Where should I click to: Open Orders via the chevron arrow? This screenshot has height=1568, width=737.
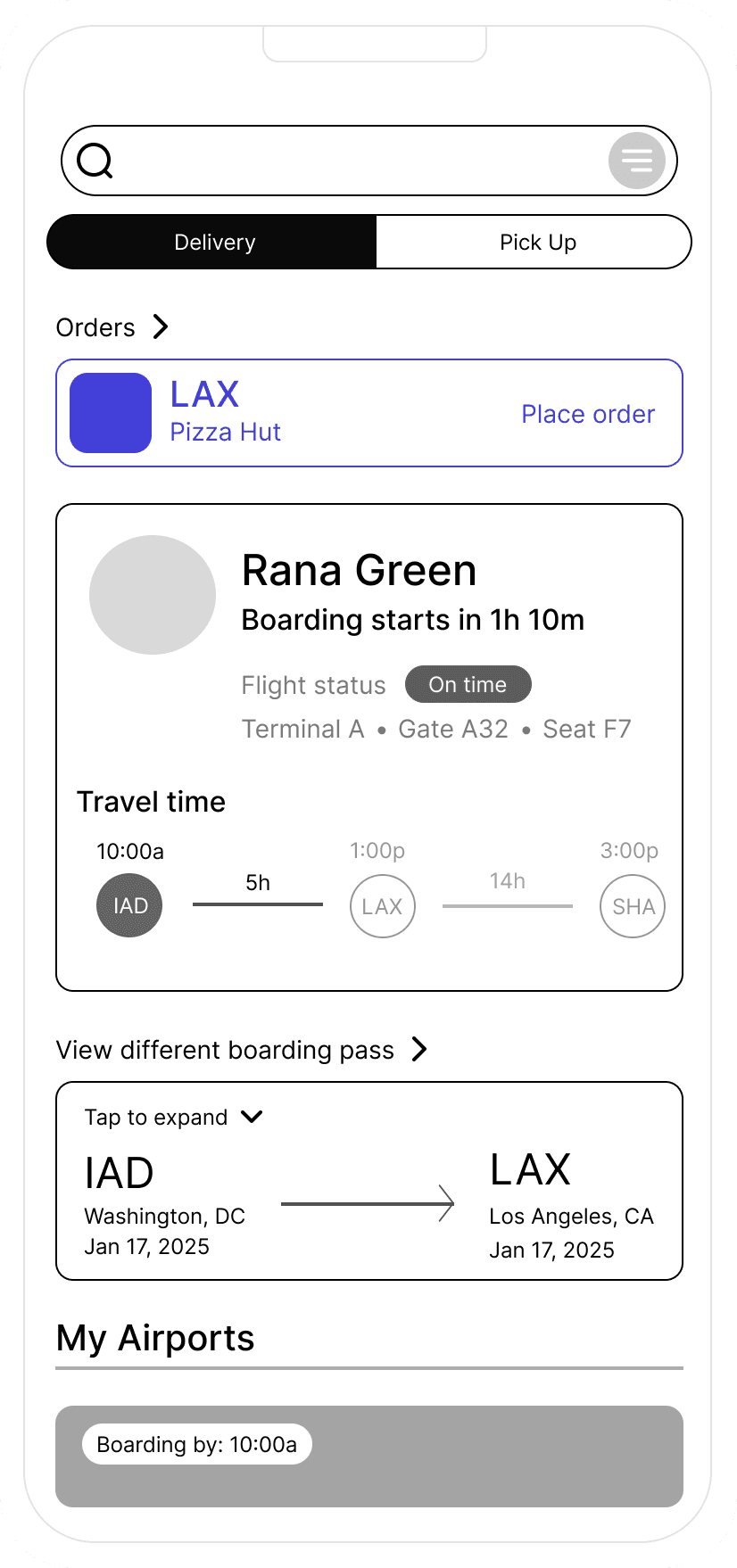click(161, 326)
